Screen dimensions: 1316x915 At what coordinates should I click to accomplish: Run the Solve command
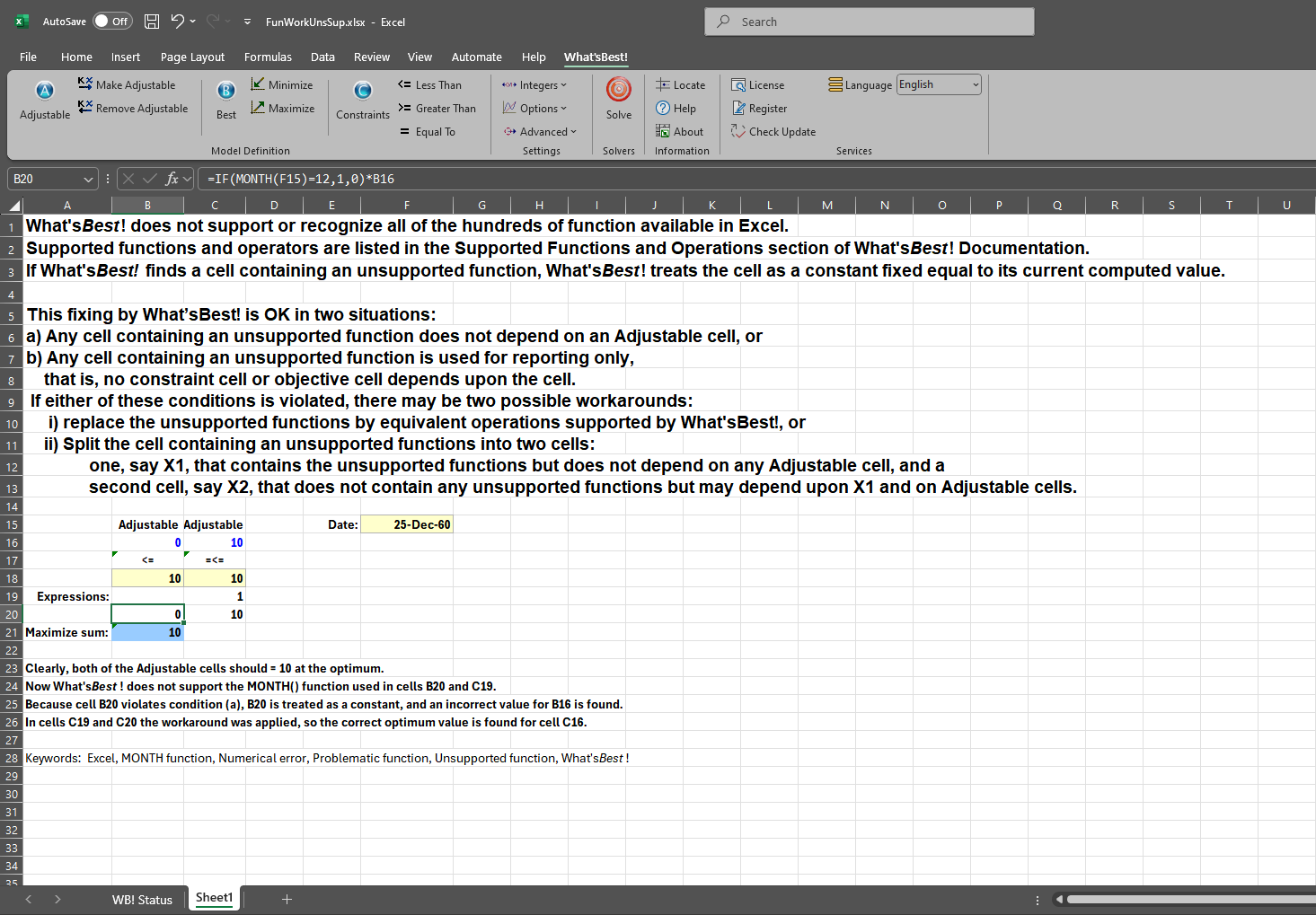click(619, 99)
